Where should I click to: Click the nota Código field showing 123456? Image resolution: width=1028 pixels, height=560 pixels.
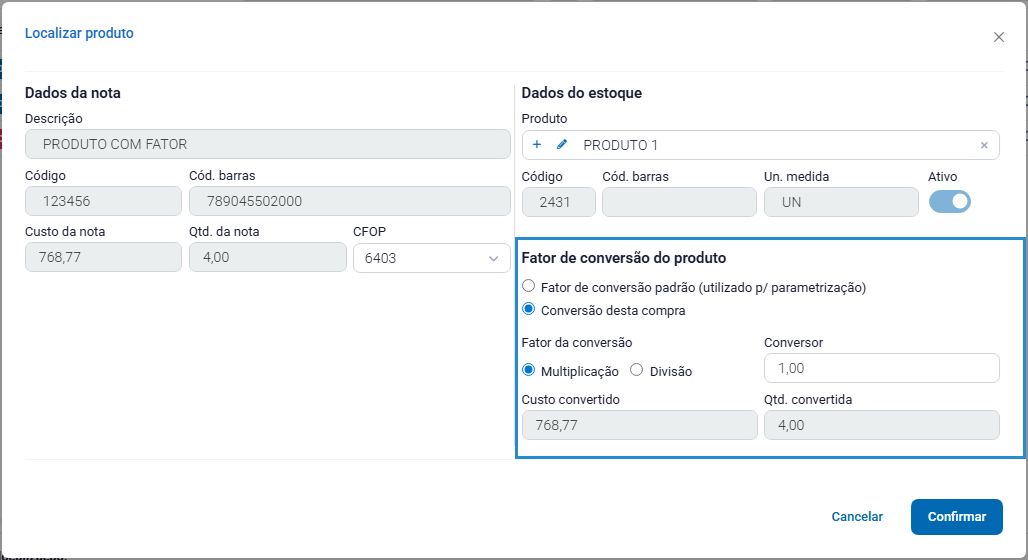[x=103, y=201]
